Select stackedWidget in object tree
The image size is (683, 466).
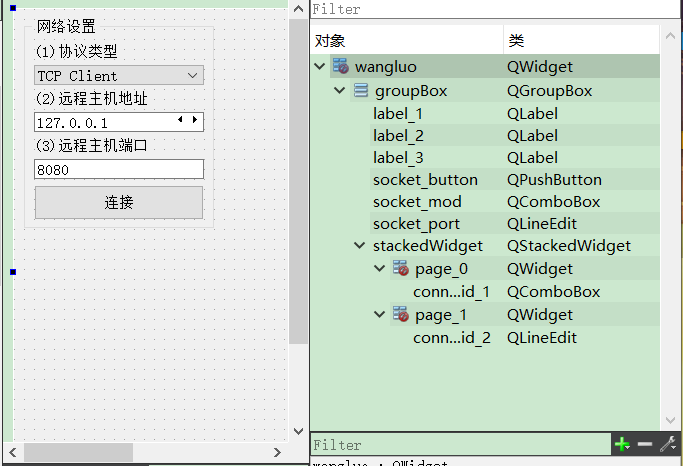[428, 246]
